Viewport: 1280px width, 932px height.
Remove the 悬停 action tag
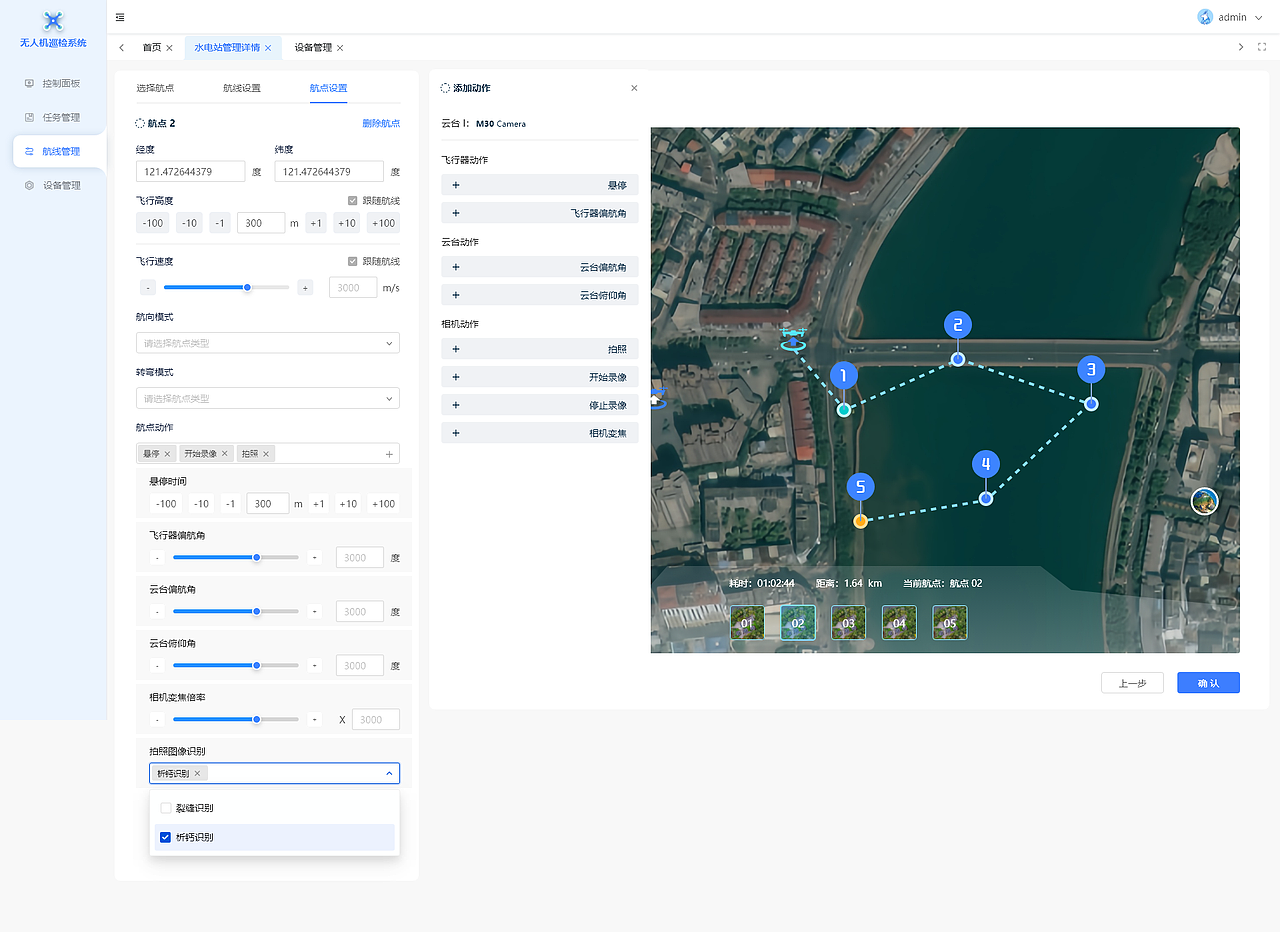tap(168, 453)
